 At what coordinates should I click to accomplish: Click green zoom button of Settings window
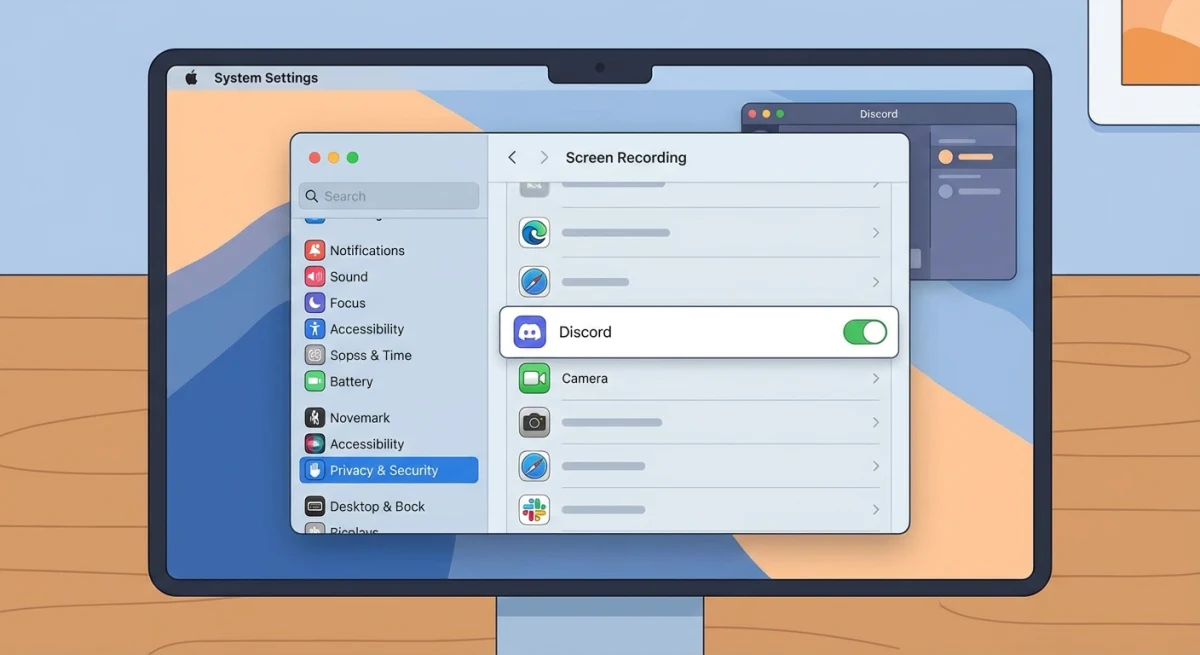tap(353, 158)
